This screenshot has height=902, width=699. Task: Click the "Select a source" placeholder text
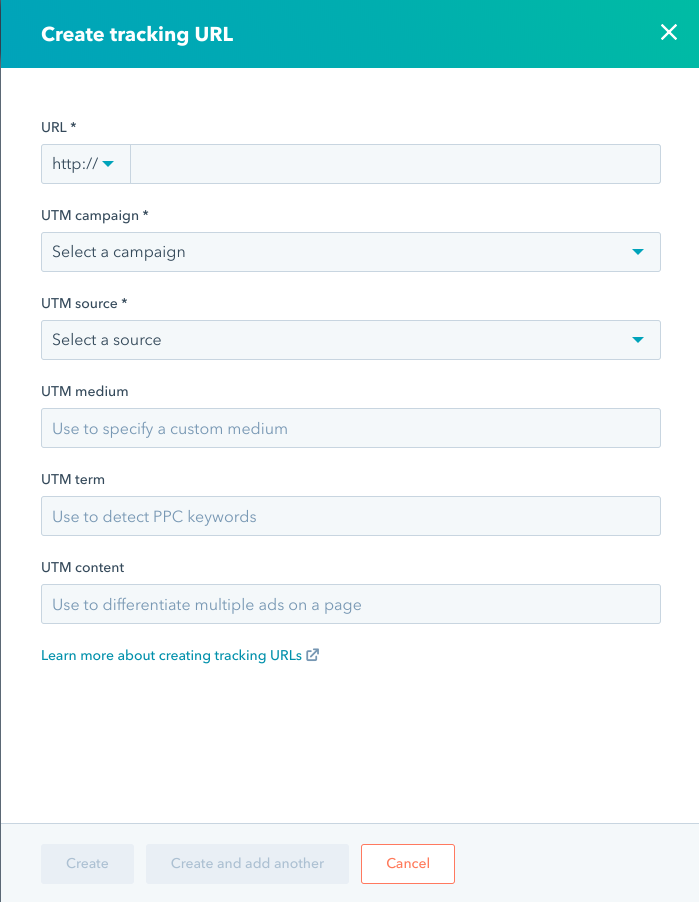pos(106,340)
